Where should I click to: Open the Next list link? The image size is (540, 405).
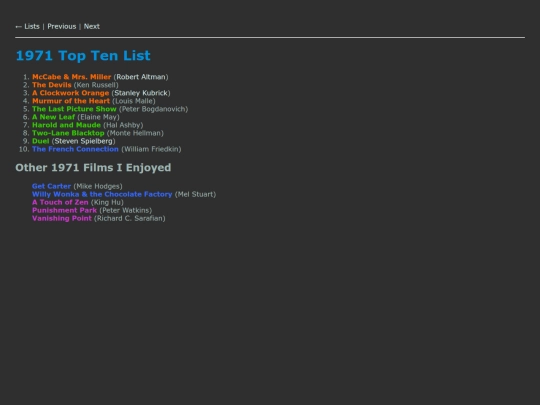click(x=92, y=27)
